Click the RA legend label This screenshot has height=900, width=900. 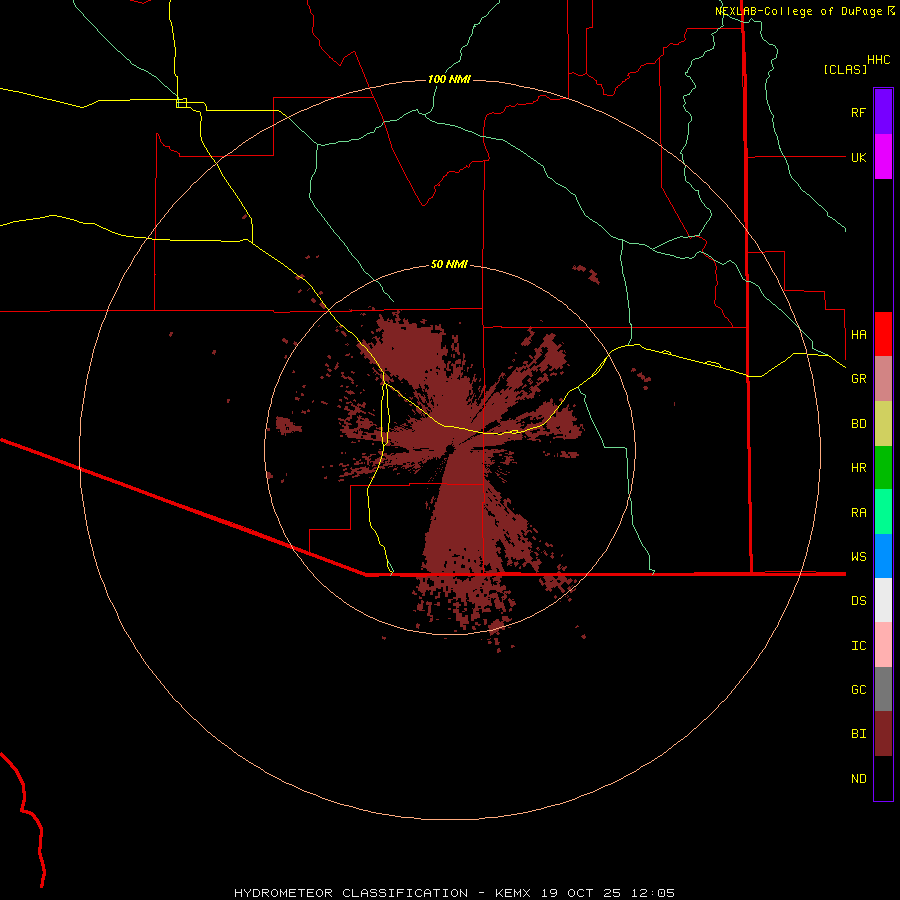click(x=858, y=513)
